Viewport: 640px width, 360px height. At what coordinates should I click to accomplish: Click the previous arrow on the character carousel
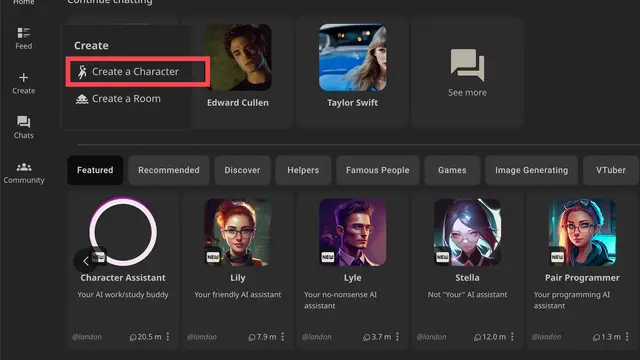tap(85, 261)
